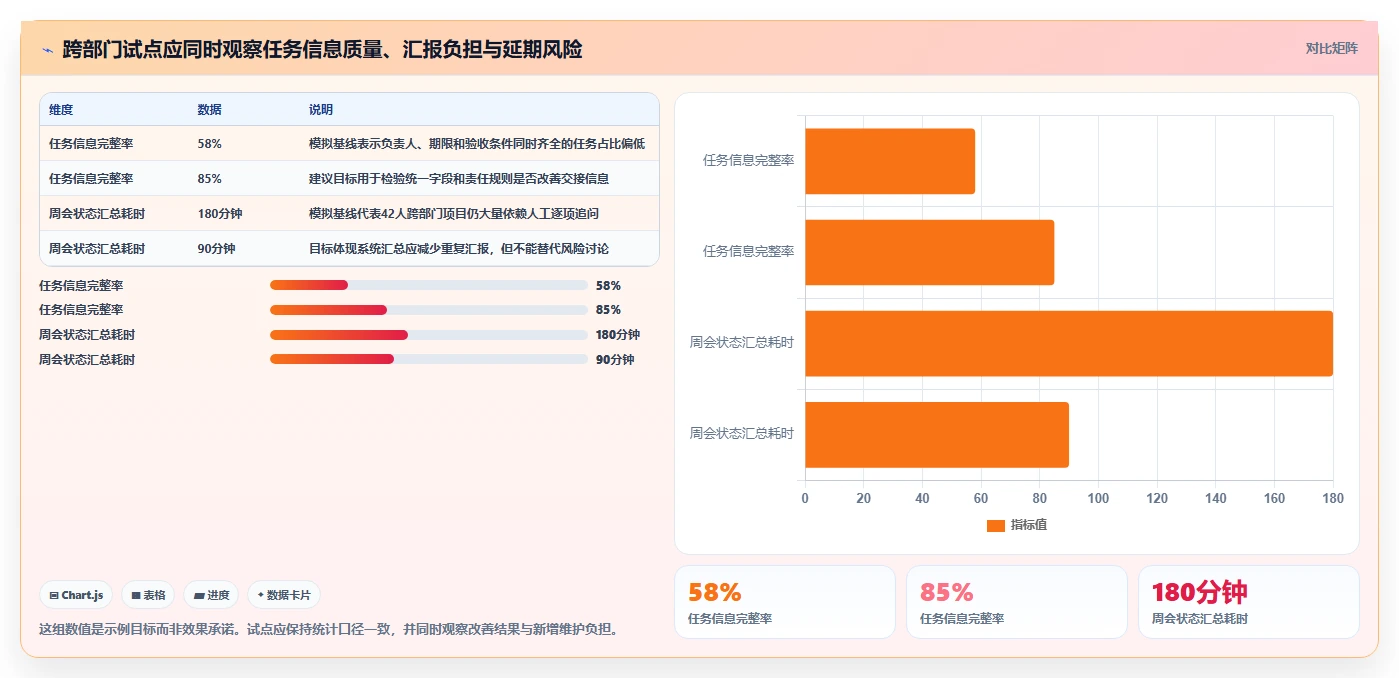Click the longest chart bar reaching 180
Screen dimensions: 1399x678
pos(1069,344)
